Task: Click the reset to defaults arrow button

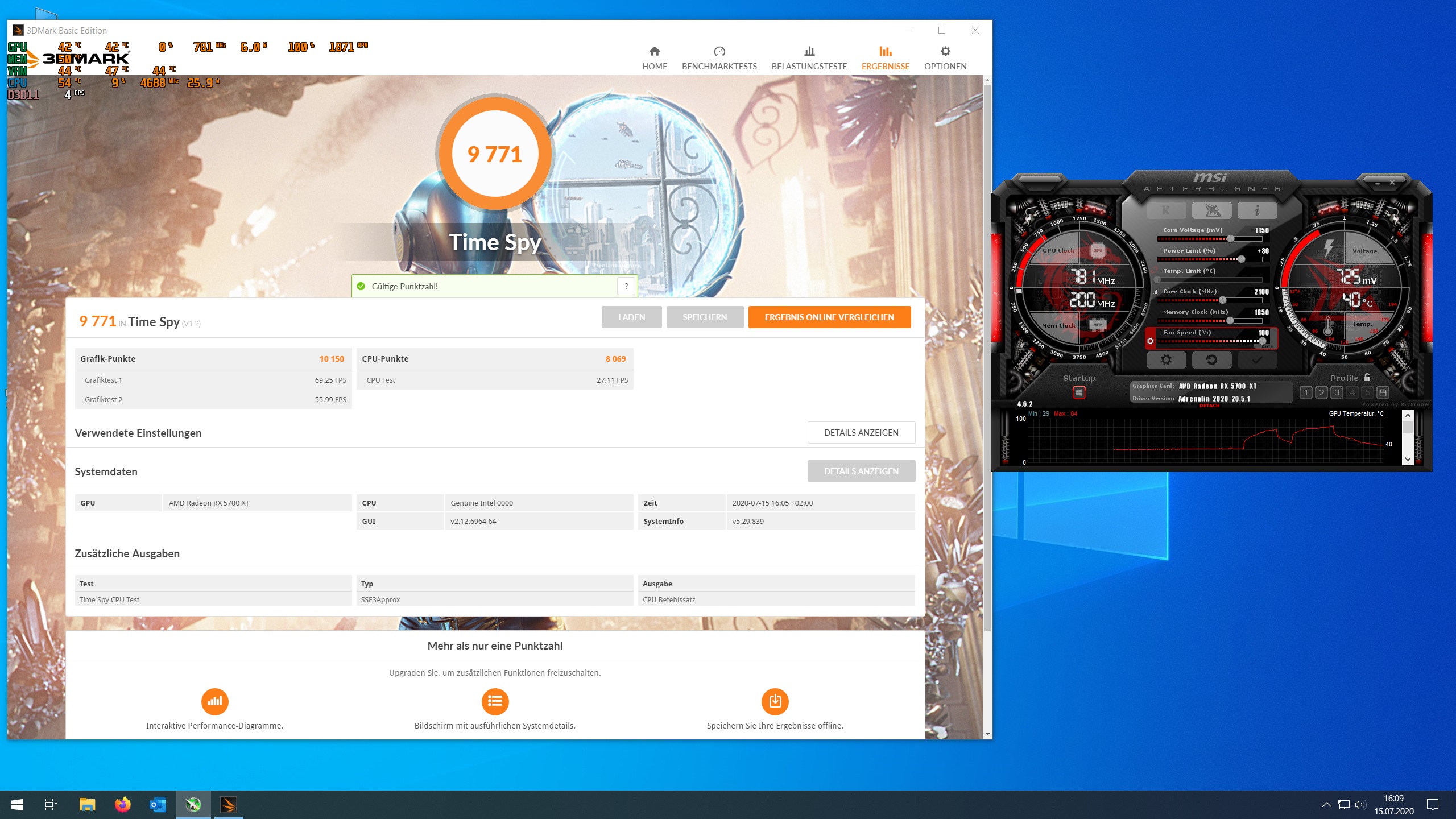Action: click(1211, 359)
